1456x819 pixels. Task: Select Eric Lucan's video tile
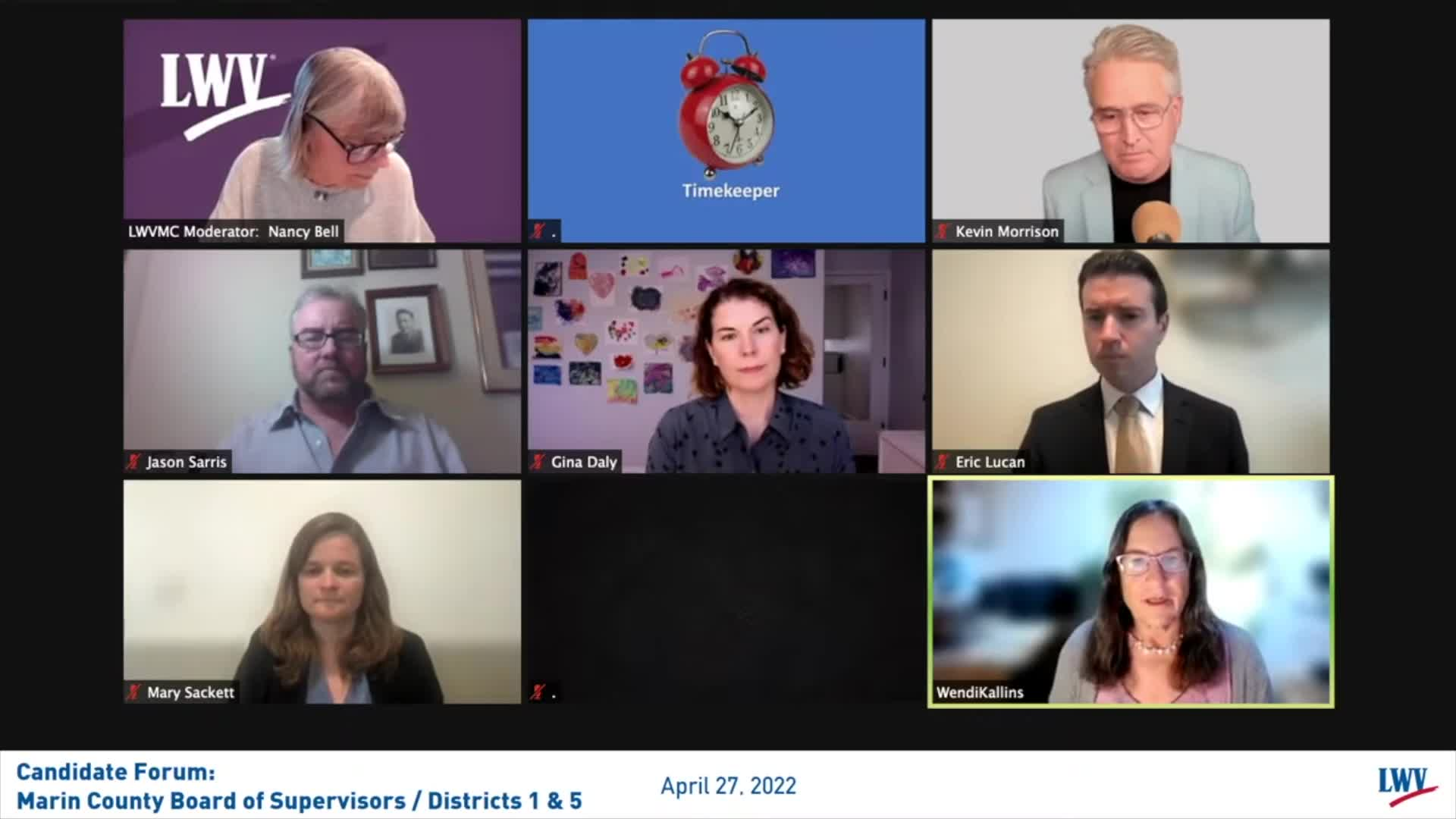1131,361
